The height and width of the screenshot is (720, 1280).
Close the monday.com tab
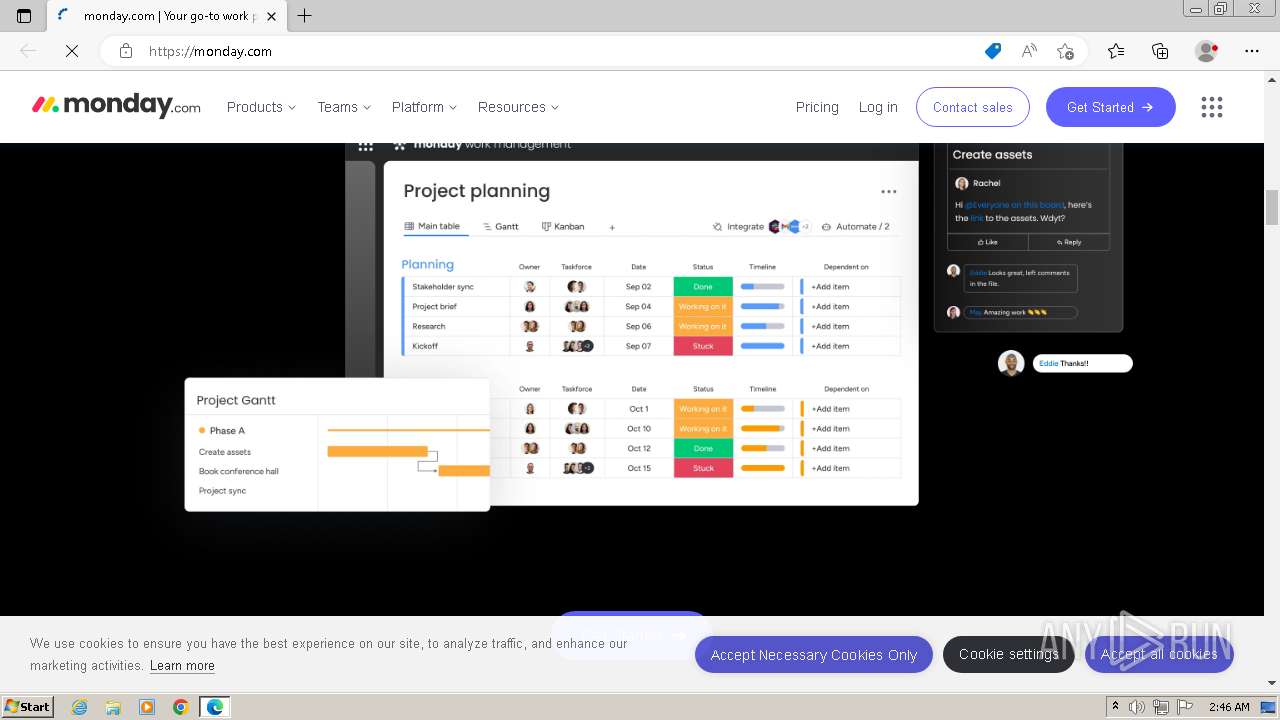click(x=272, y=16)
